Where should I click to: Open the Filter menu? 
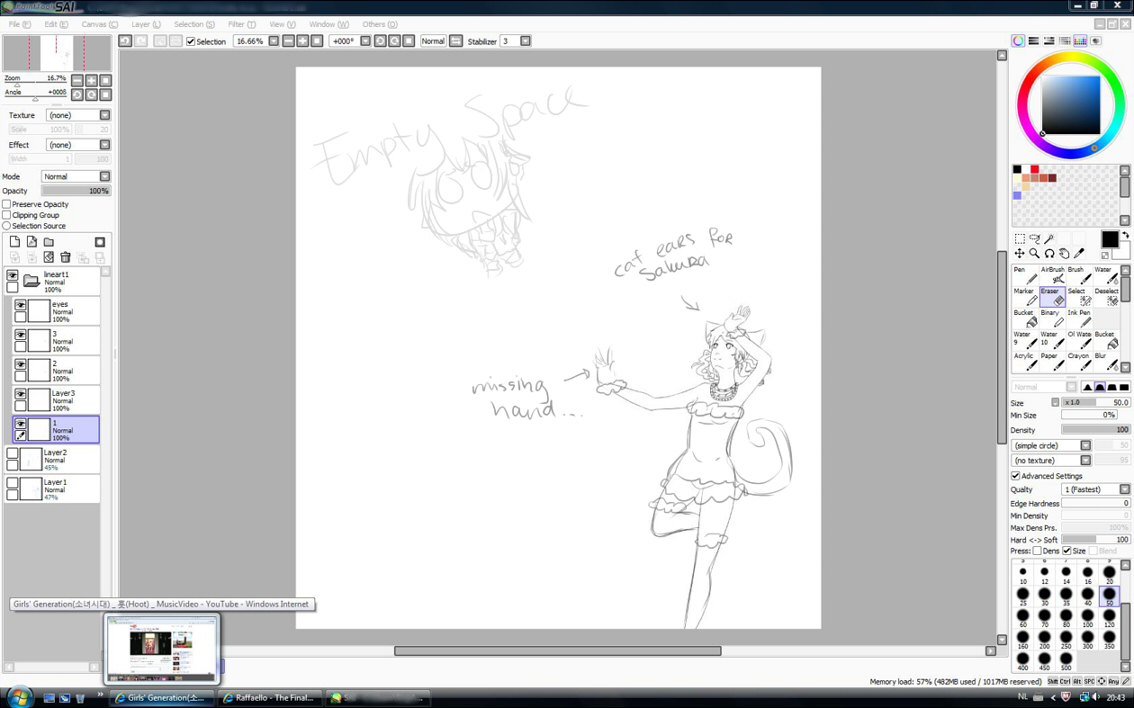pyautogui.click(x=241, y=24)
